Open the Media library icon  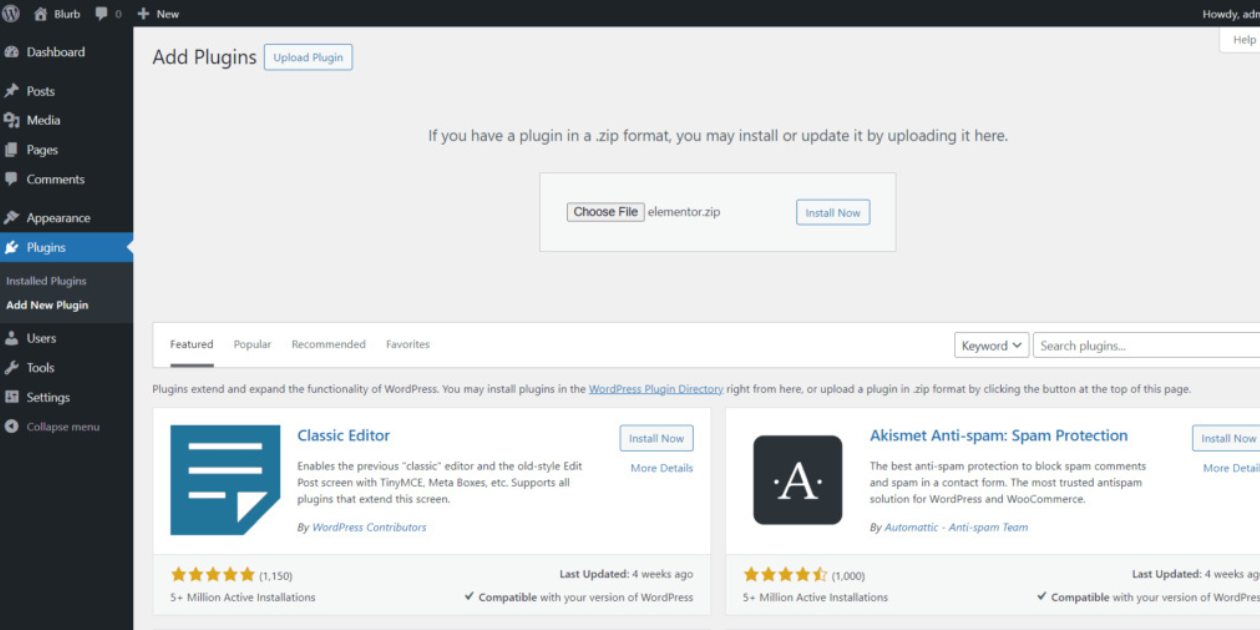[x=12, y=120]
